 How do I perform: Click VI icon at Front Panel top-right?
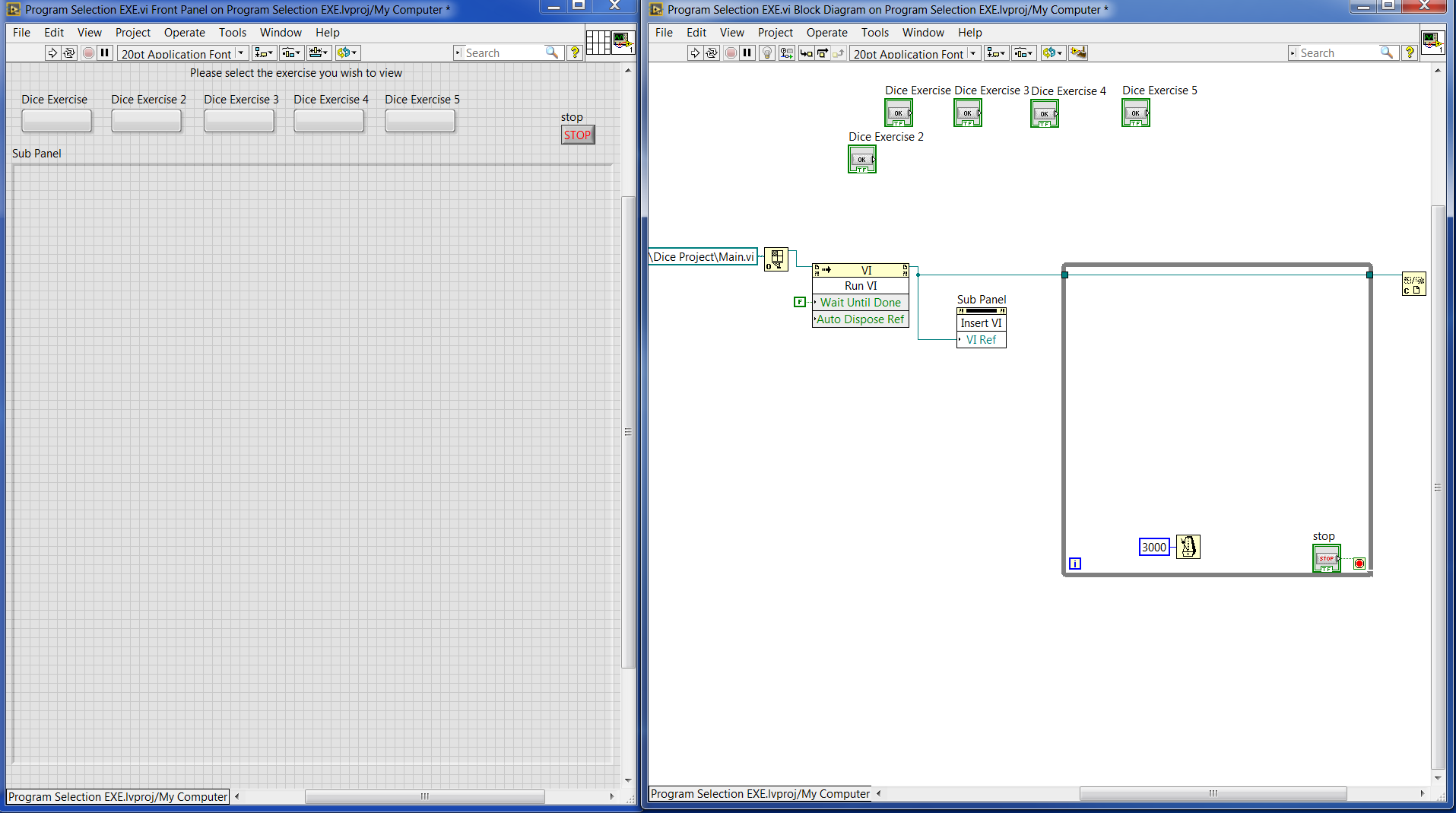[623, 42]
